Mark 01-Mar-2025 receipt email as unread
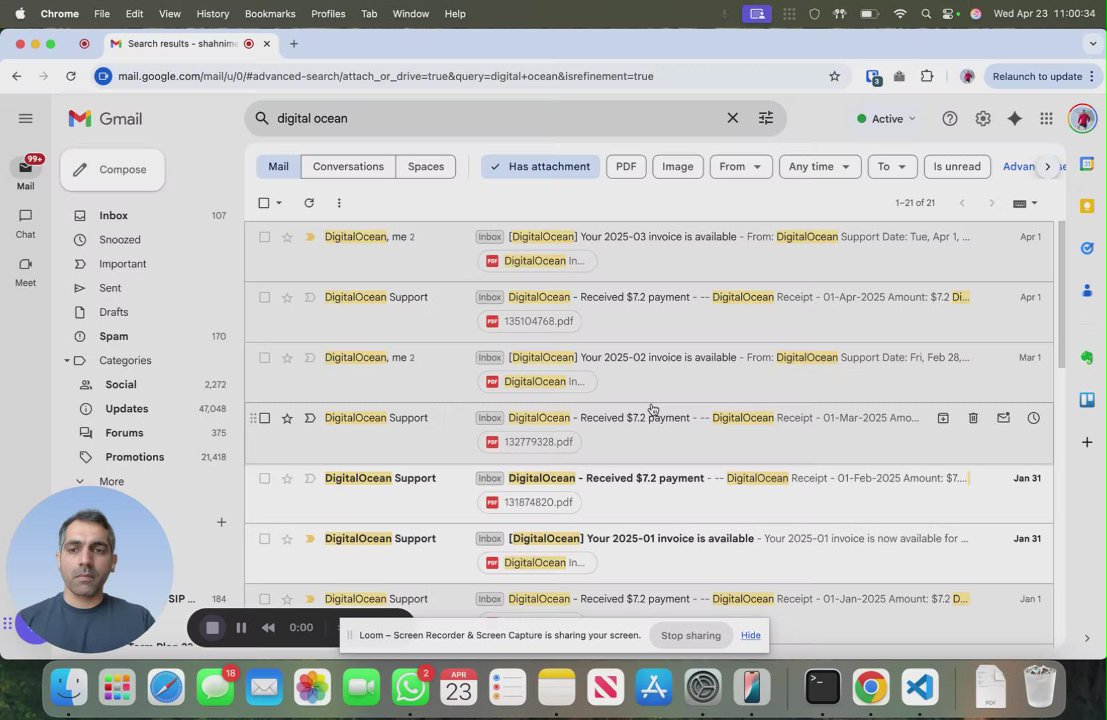Image resolution: width=1107 pixels, height=720 pixels. click(1003, 418)
